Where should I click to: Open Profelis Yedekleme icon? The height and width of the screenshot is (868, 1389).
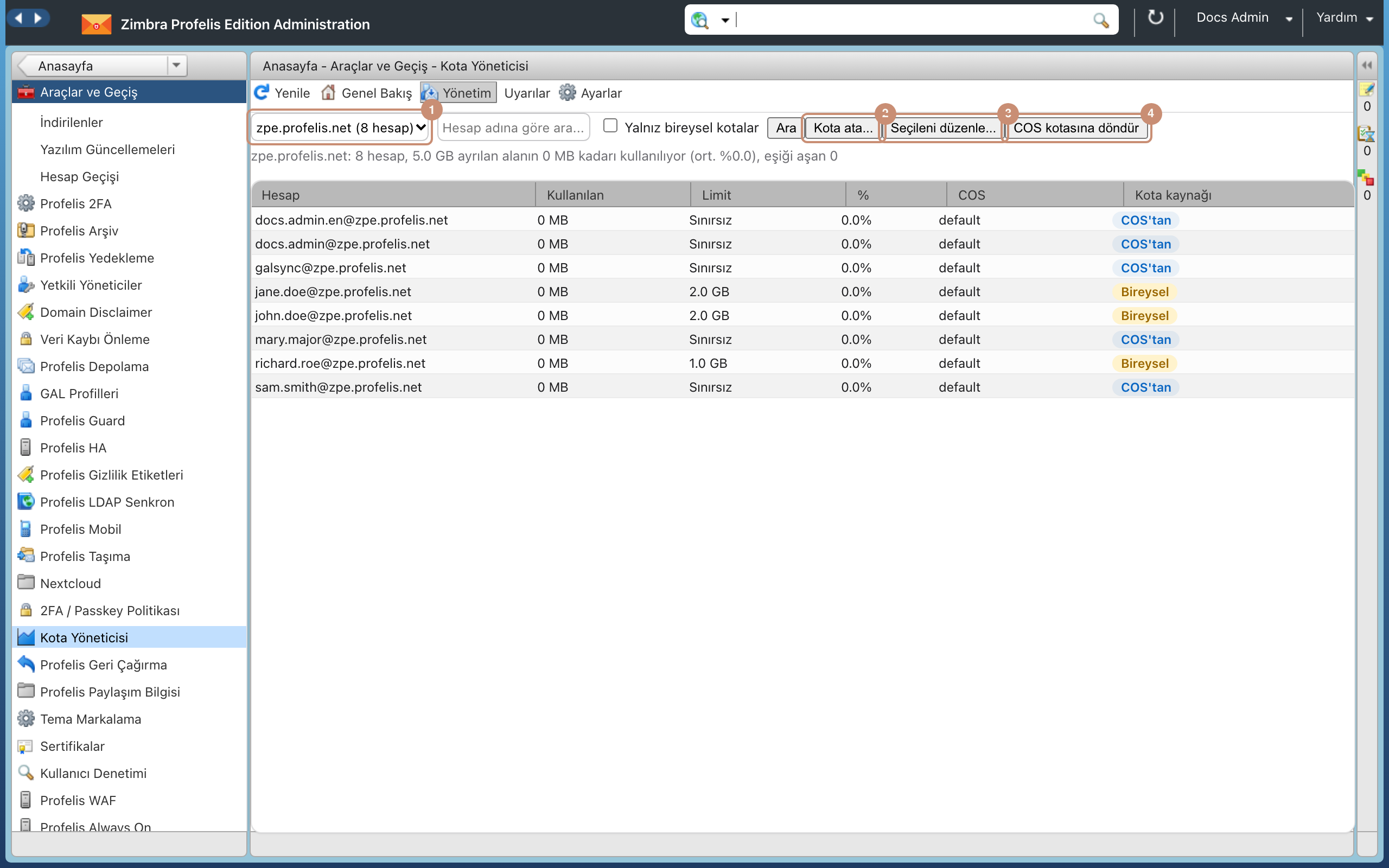(x=26, y=257)
